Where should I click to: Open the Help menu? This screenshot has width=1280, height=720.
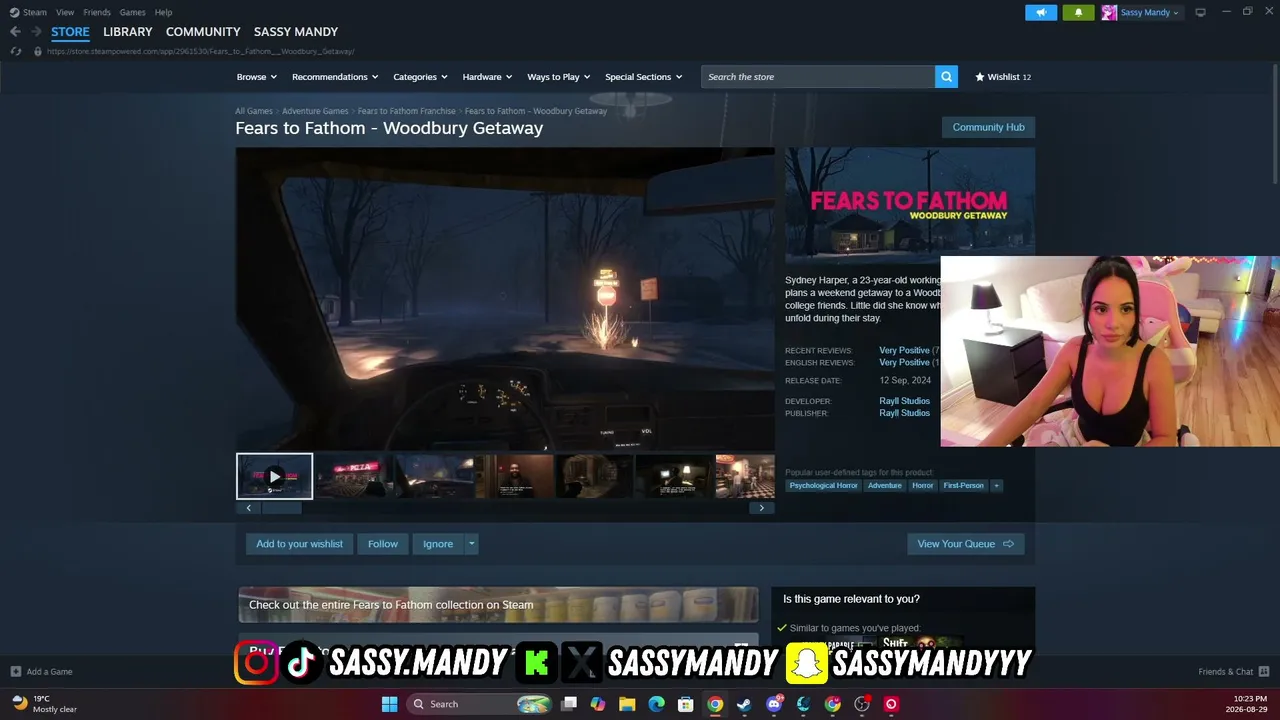(163, 12)
